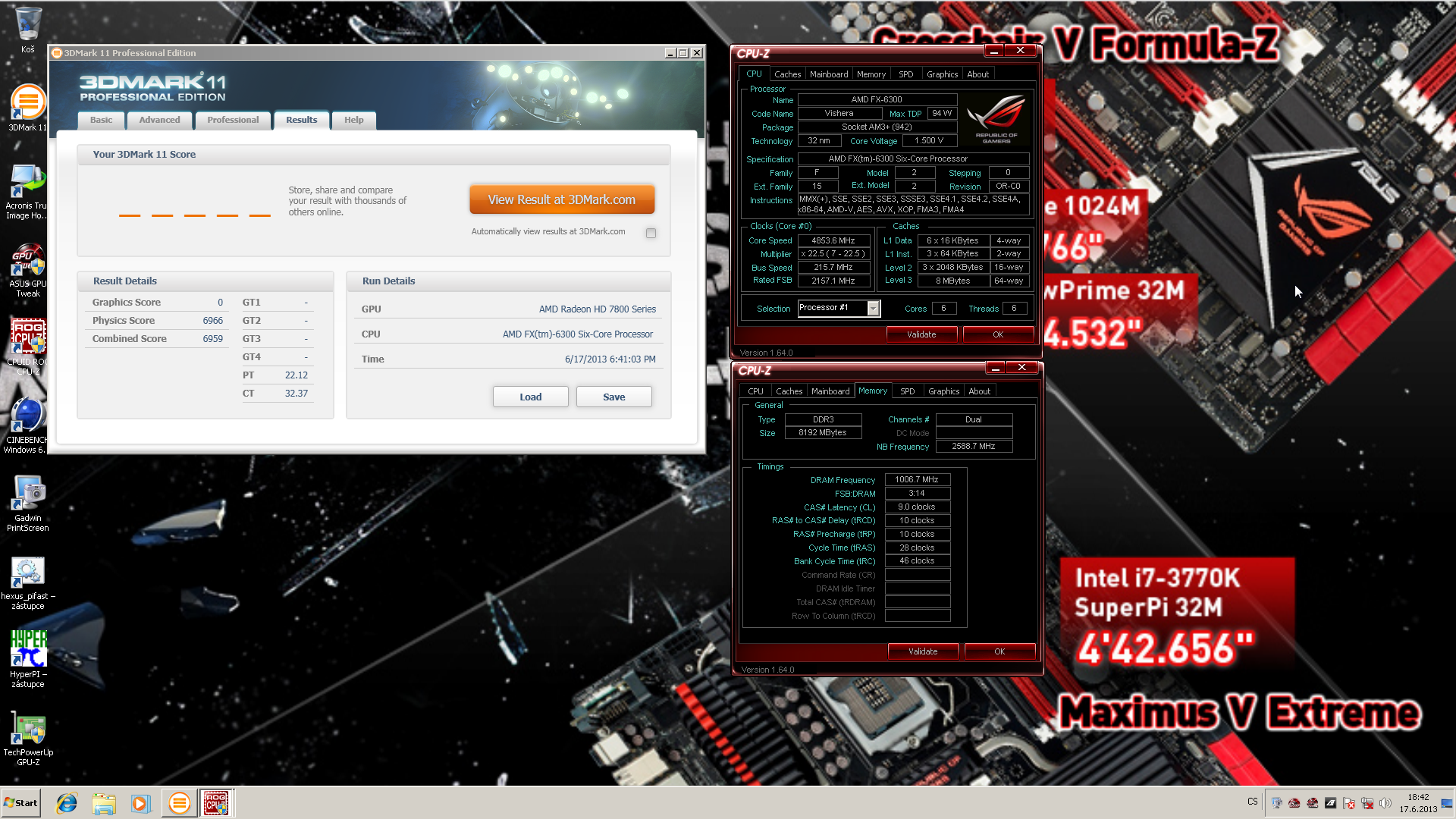Select the Results tab in 3DMark

point(301,120)
